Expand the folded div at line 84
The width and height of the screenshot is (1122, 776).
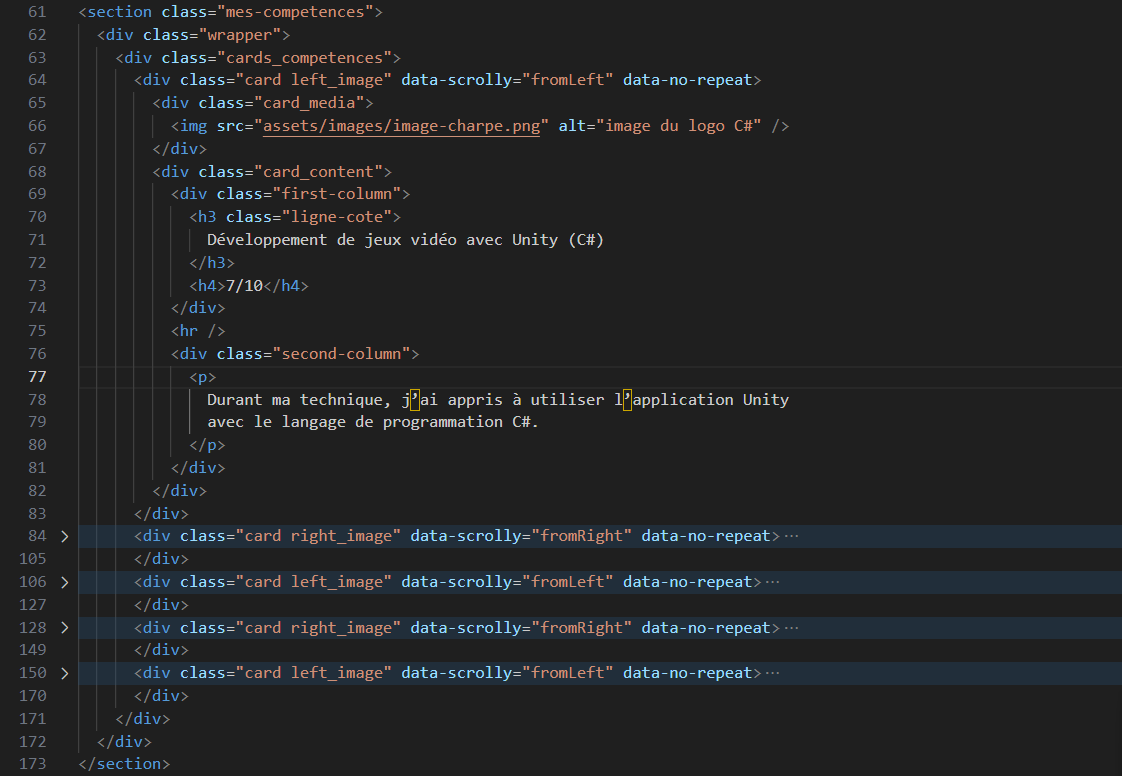pos(64,535)
